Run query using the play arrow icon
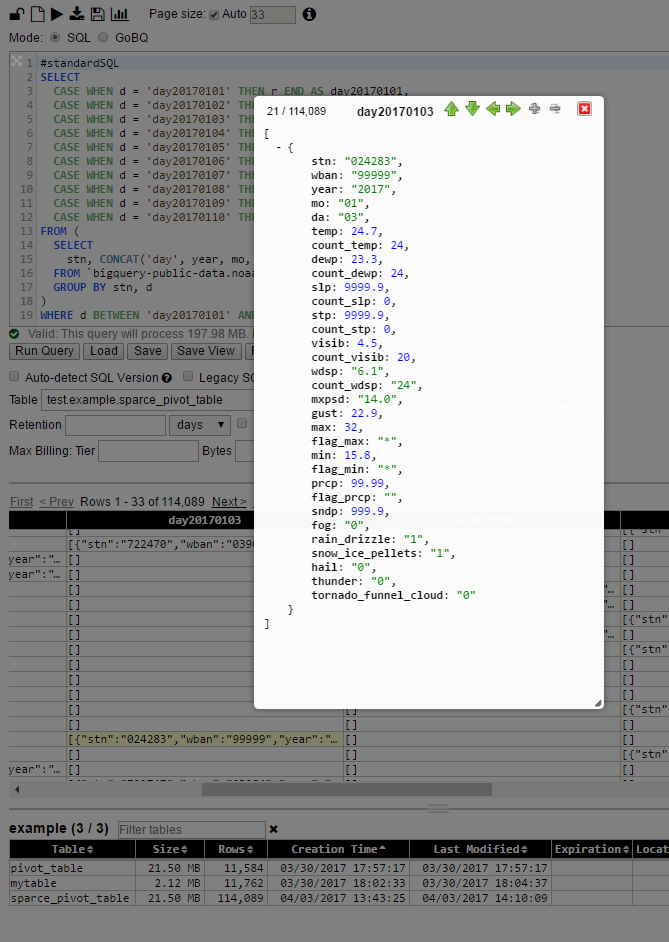The width and height of the screenshot is (669, 942). [57, 14]
